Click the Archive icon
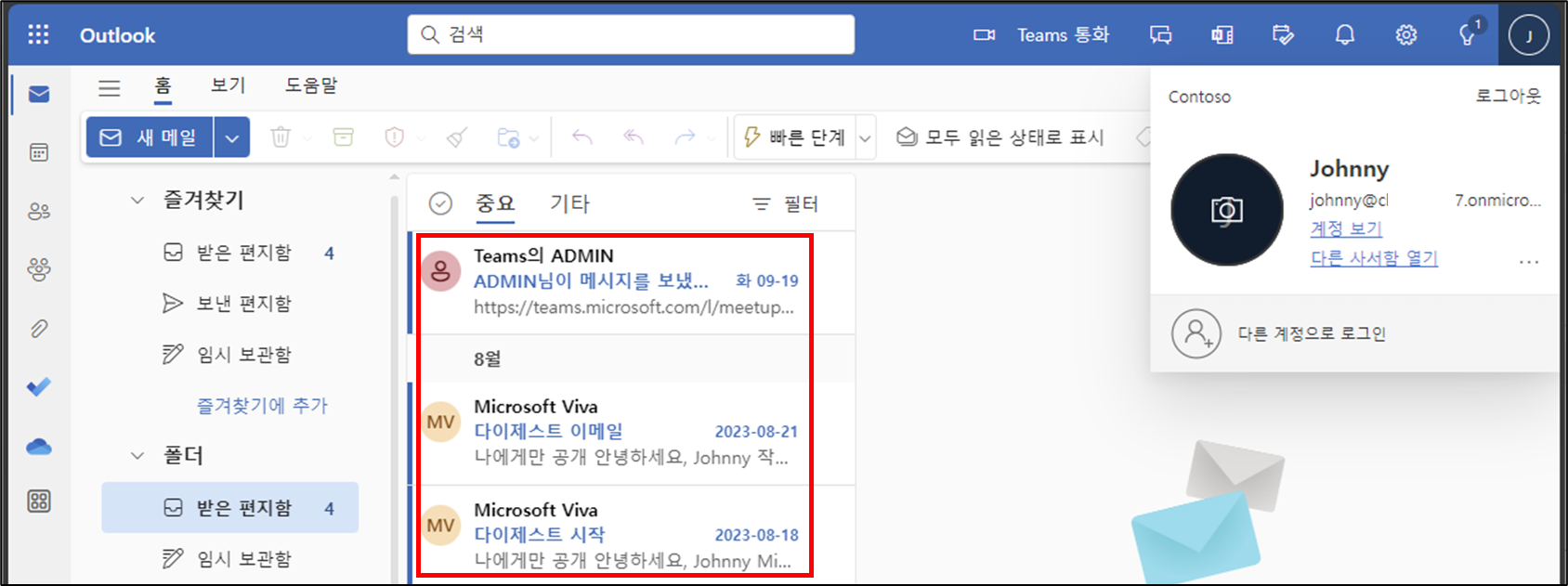 pyautogui.click(x=344, y=137)
